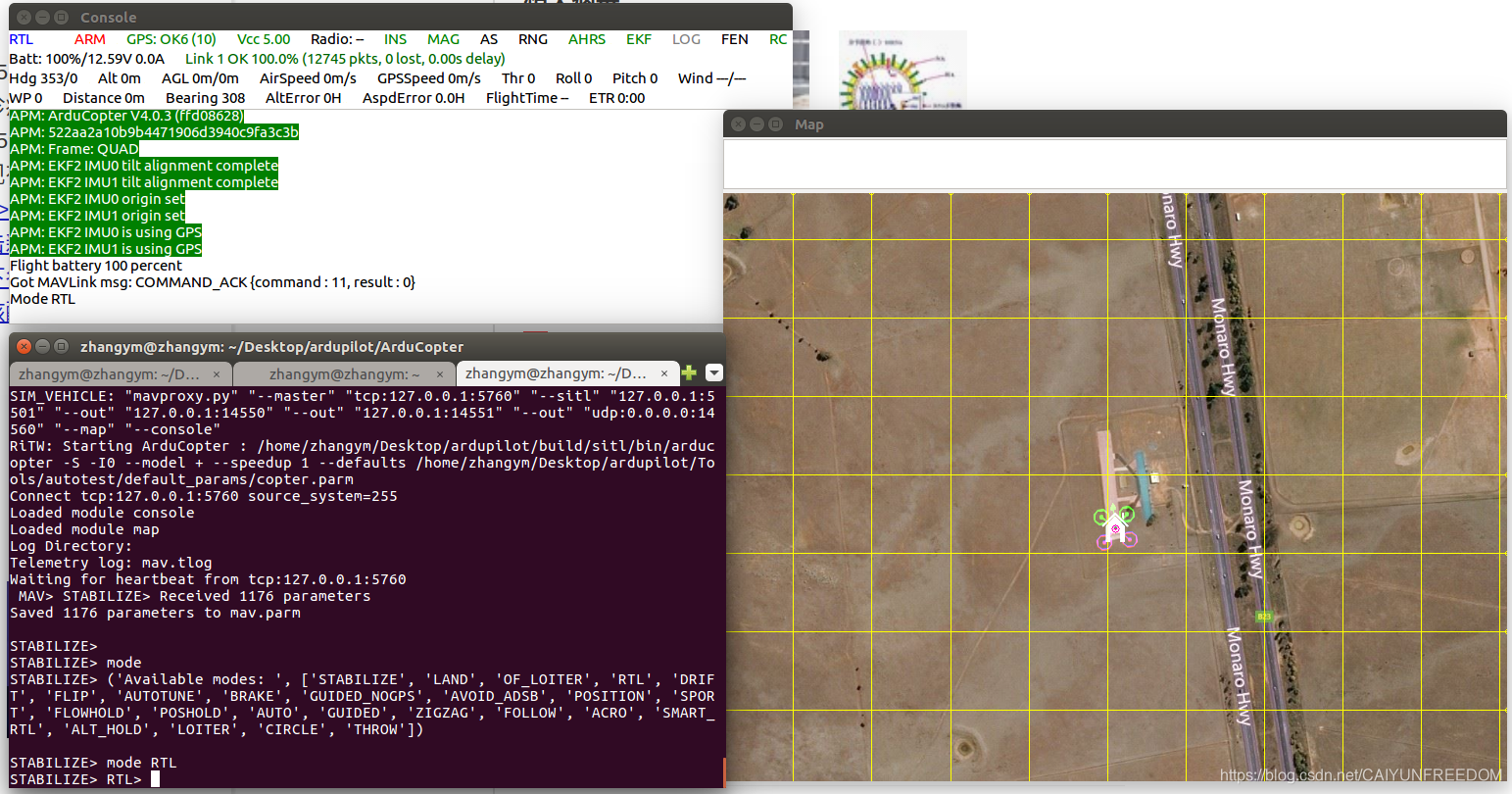The height and width of the screenshot is (794, 1512).
Task: Maximize the ArduCopter terminal window
Action: (x=62, y=346)
